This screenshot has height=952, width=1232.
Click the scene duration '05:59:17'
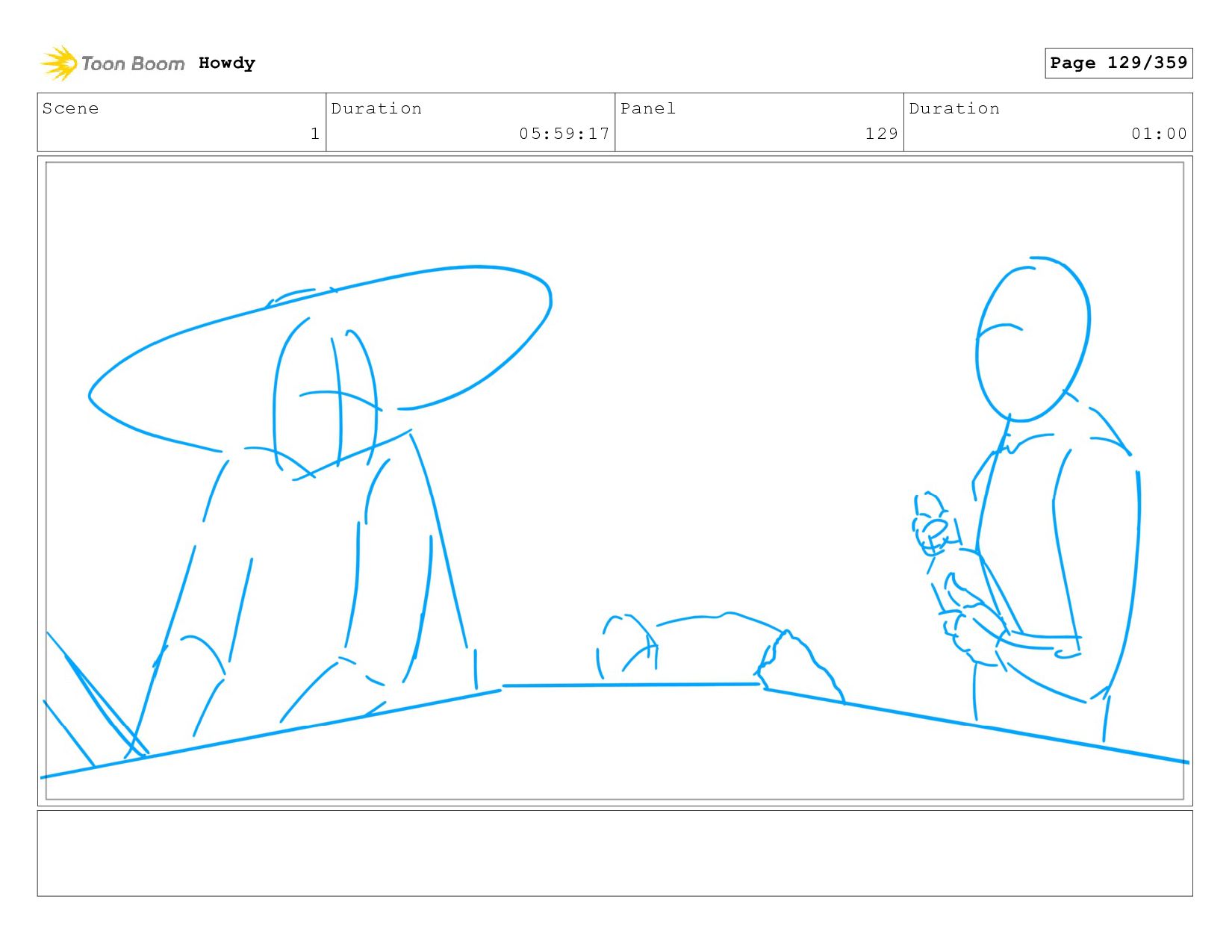(564, 134)
